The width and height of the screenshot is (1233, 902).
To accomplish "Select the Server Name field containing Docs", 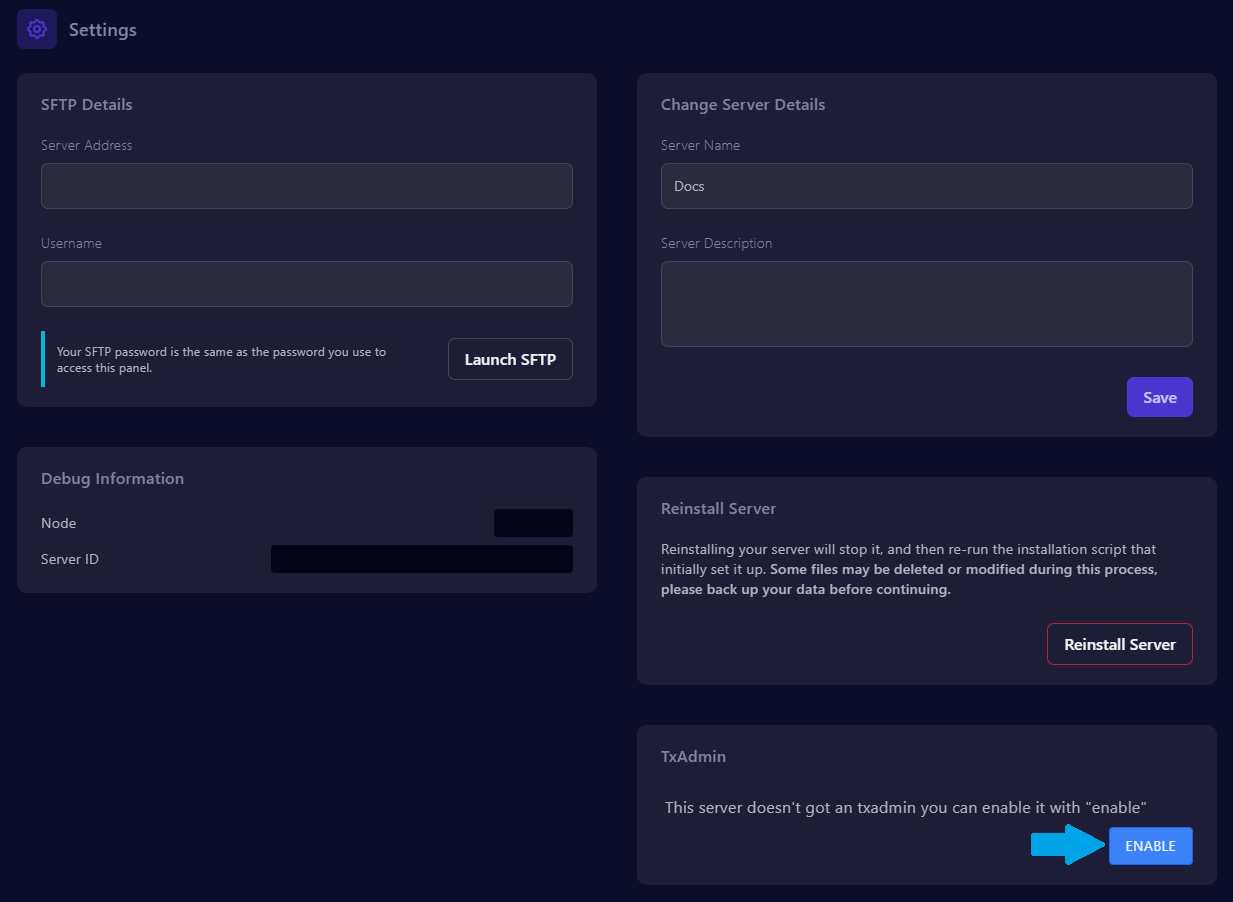I will 926,186.
